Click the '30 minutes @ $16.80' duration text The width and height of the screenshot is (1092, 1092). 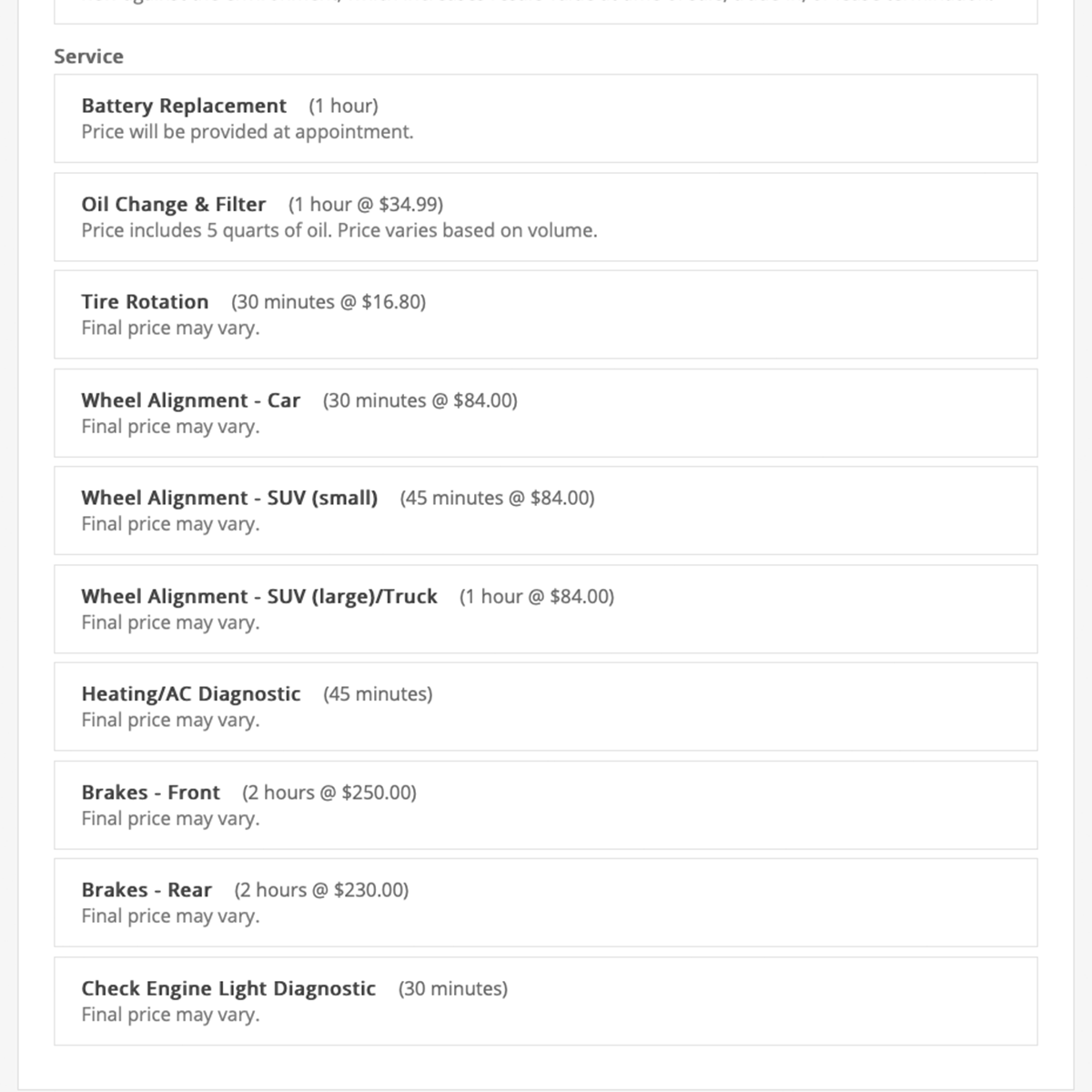[329, 302]
